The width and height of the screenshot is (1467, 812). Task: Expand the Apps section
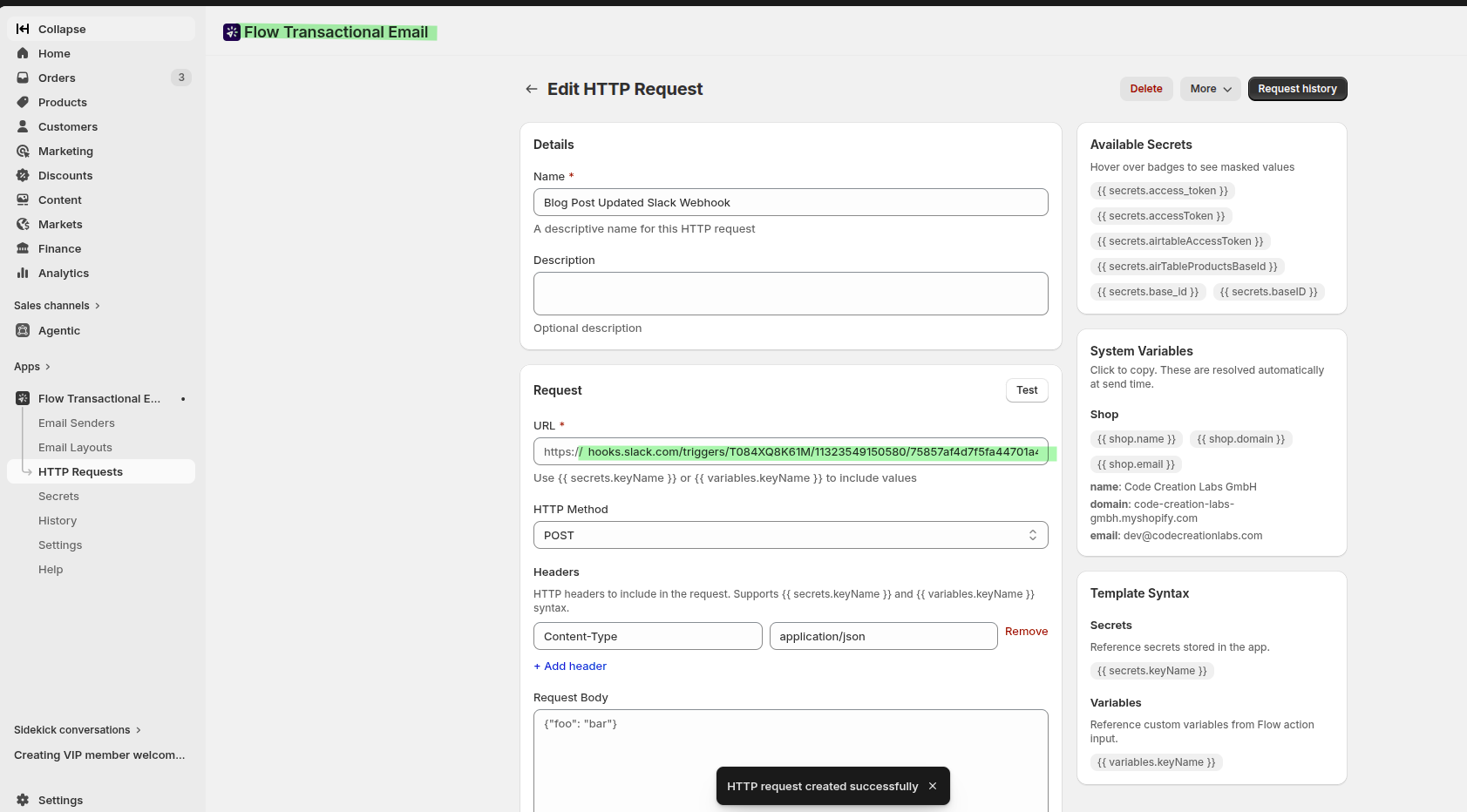(x=32, y=367)
